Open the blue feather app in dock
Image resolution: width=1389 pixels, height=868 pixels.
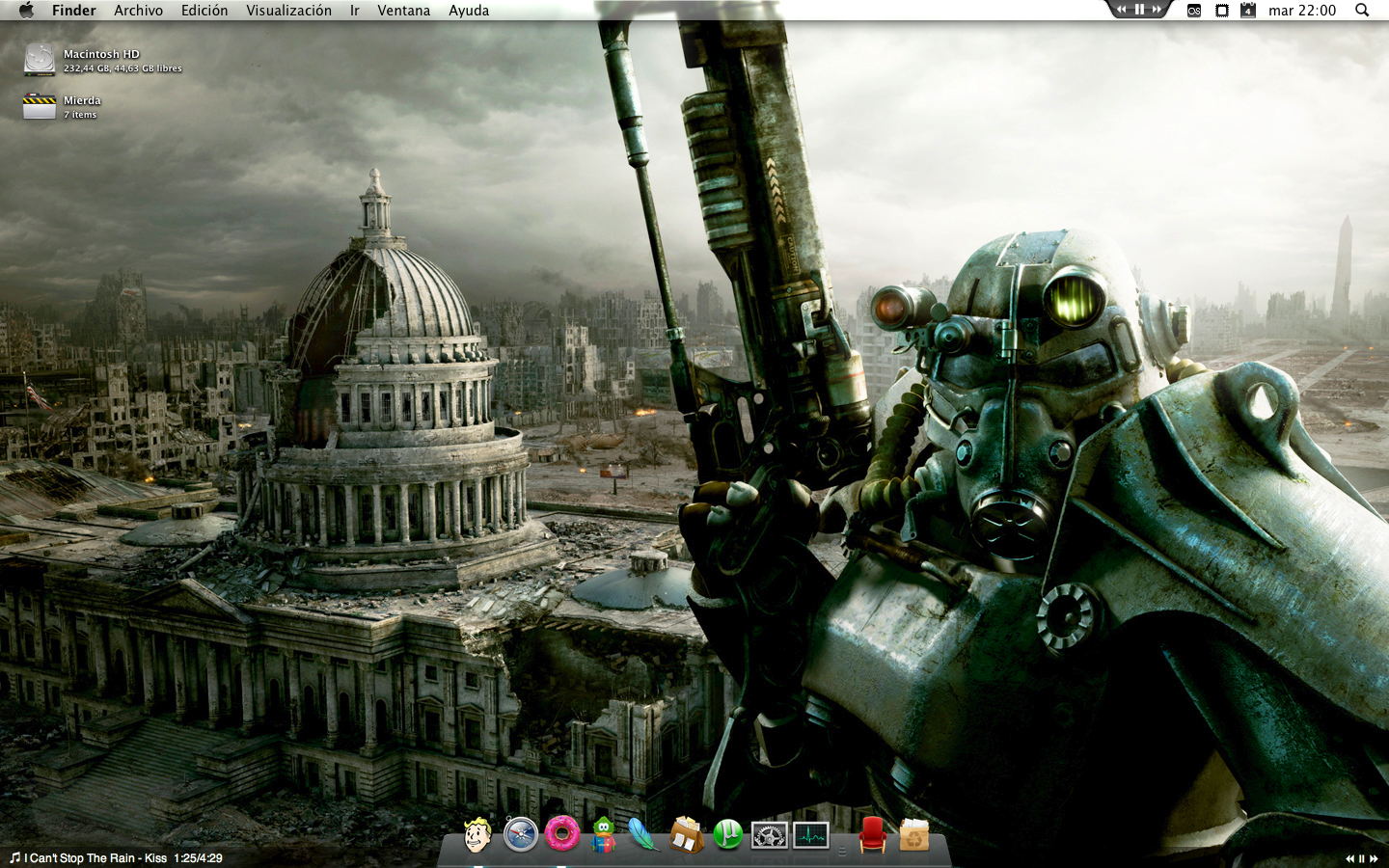tap(643, 834)
